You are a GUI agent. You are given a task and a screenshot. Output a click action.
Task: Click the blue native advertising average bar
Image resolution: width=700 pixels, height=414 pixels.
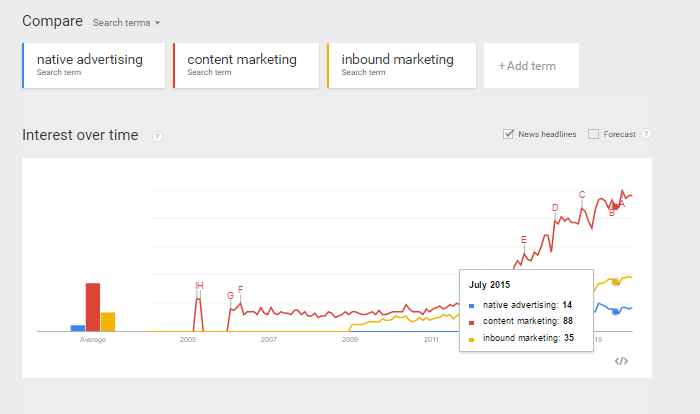pos(77,327)
